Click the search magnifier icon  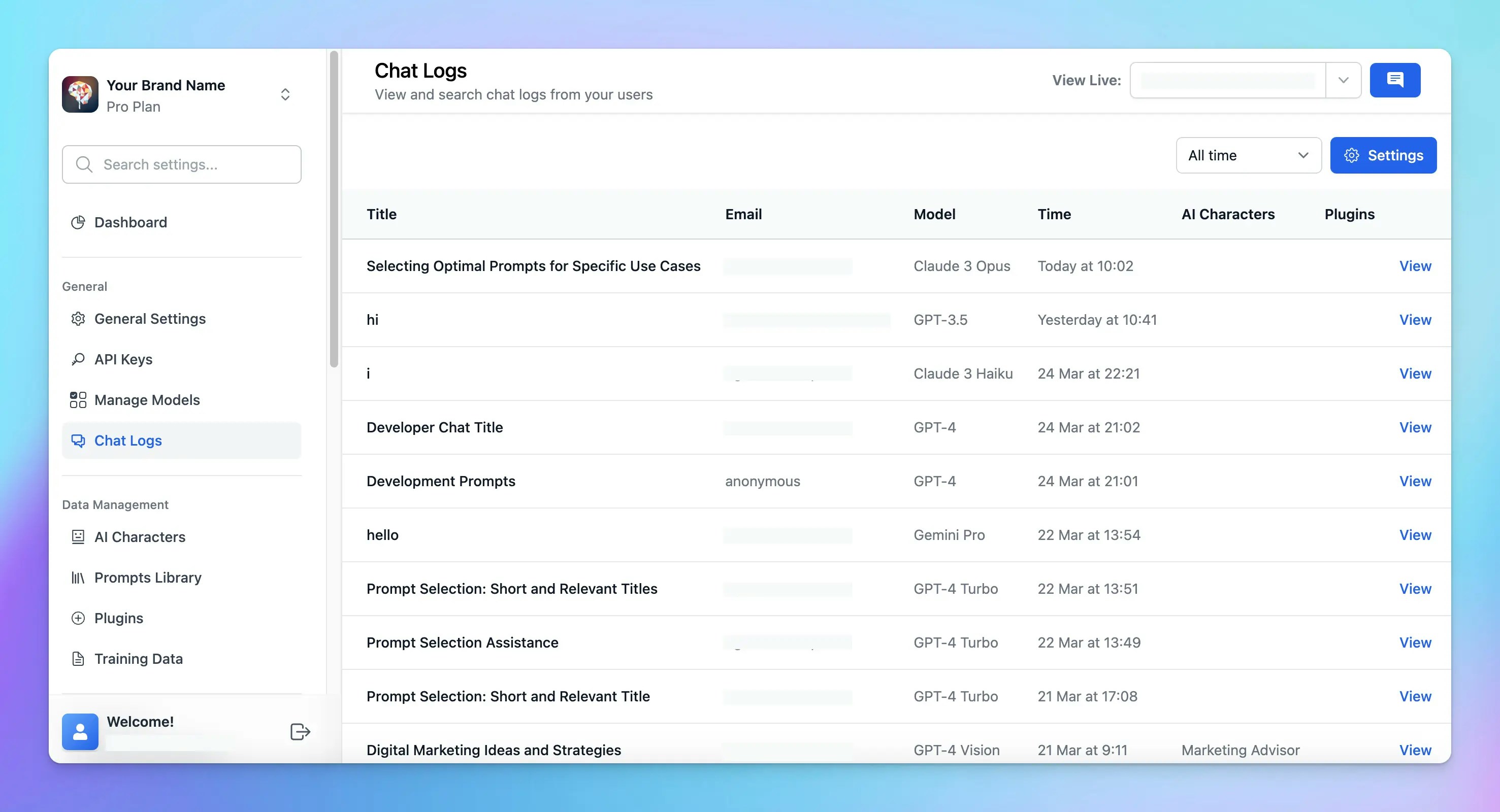click(x=84, y=164)
